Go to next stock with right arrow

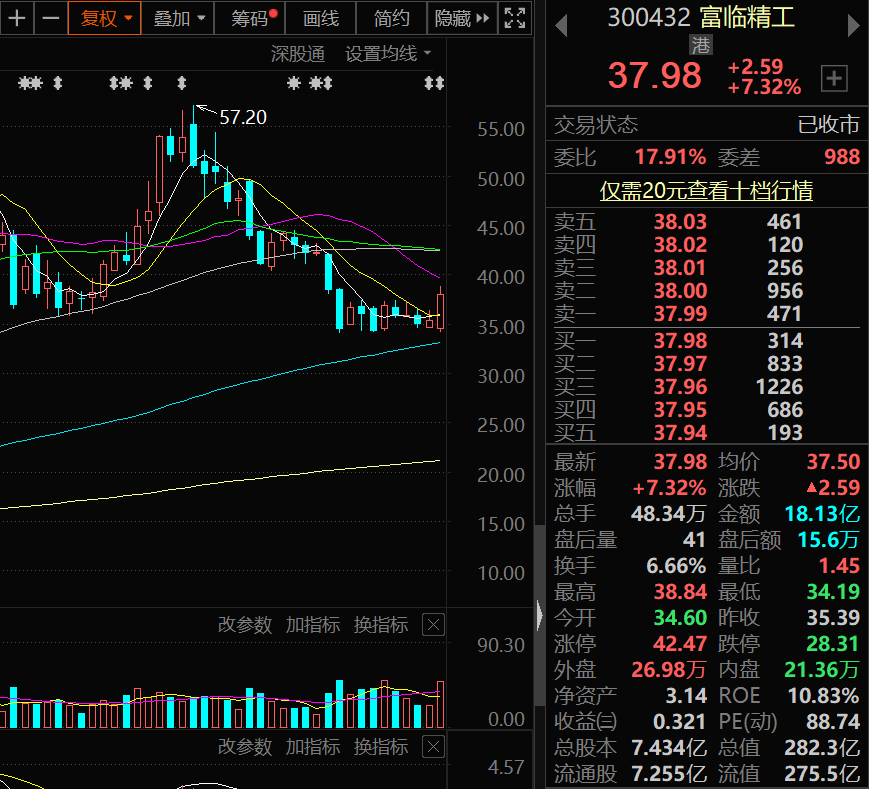click(x=853, y=26)
